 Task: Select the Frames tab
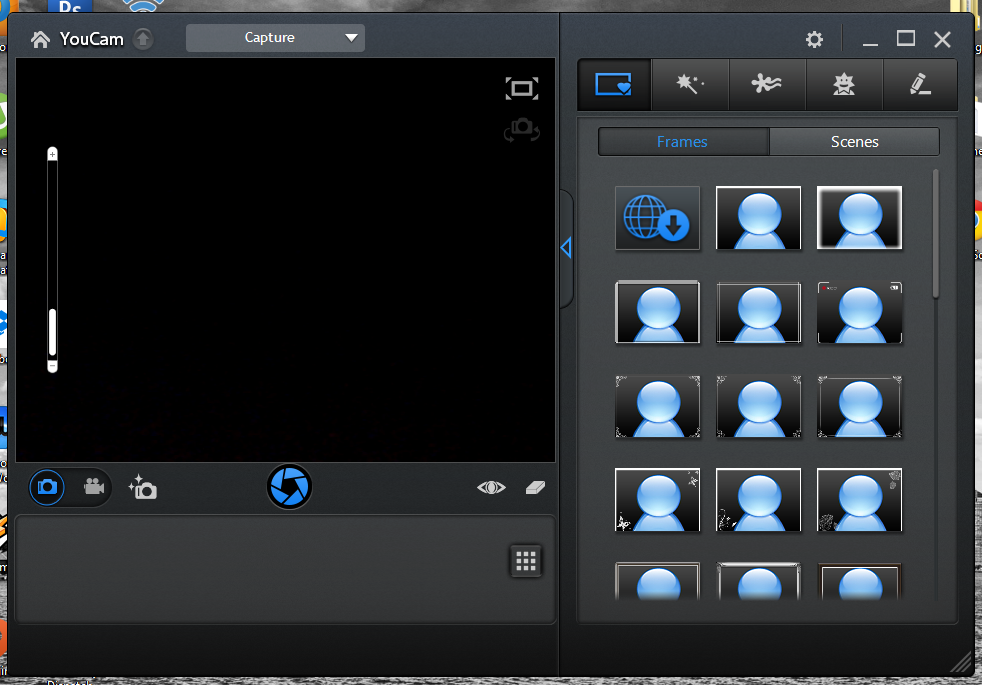coord(683,141)
